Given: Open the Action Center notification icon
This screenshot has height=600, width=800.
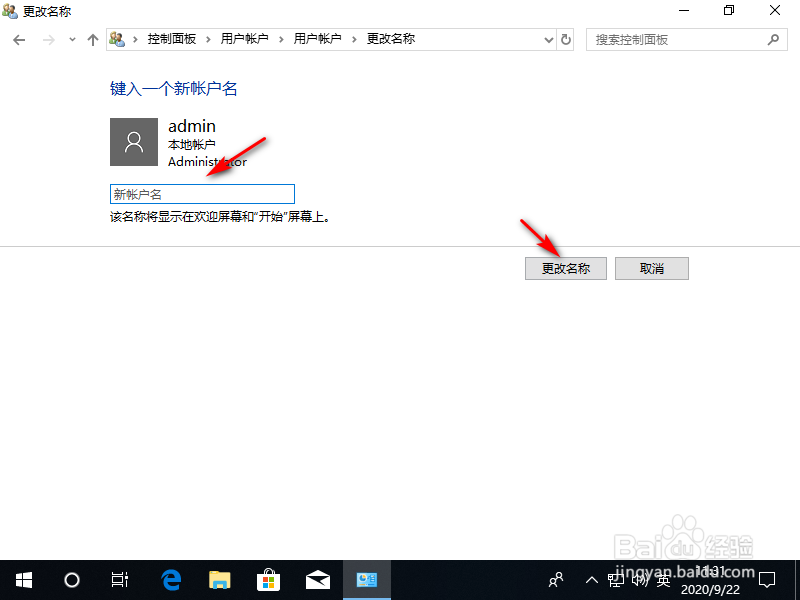Looking at the screenshot, I should click(767, 580).
